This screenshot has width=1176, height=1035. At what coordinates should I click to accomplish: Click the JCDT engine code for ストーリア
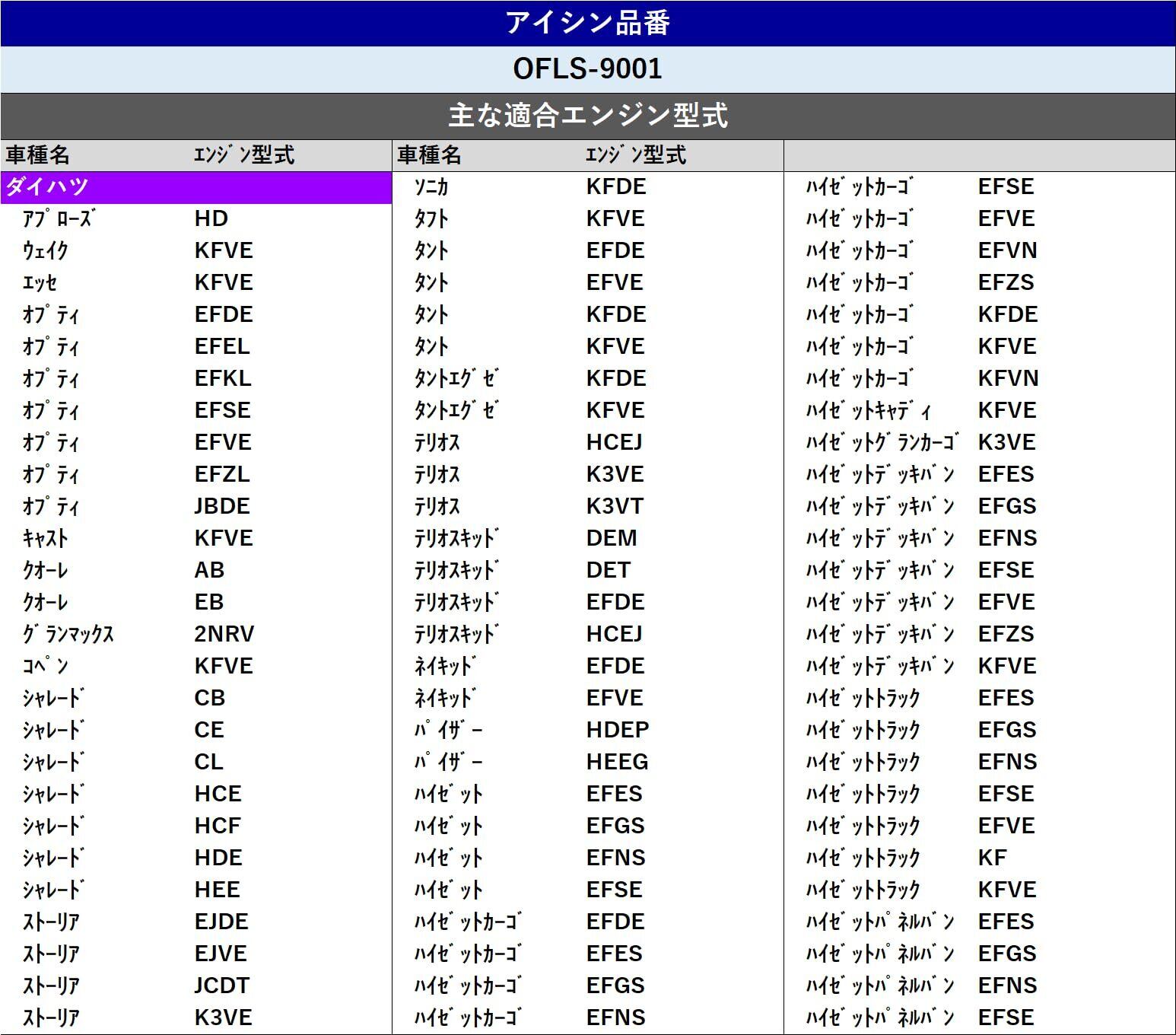[x=221, y=986]
